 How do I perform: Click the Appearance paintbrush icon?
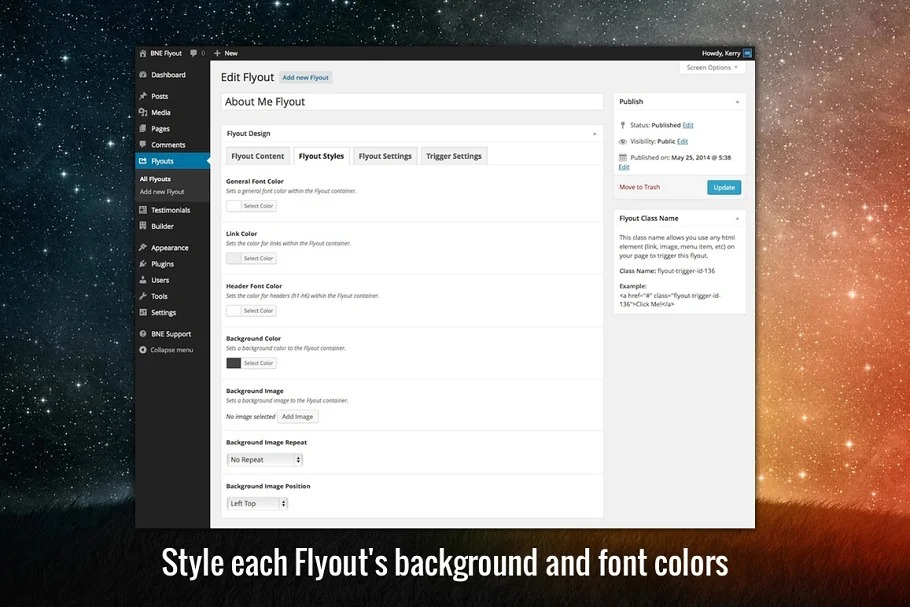143,248
